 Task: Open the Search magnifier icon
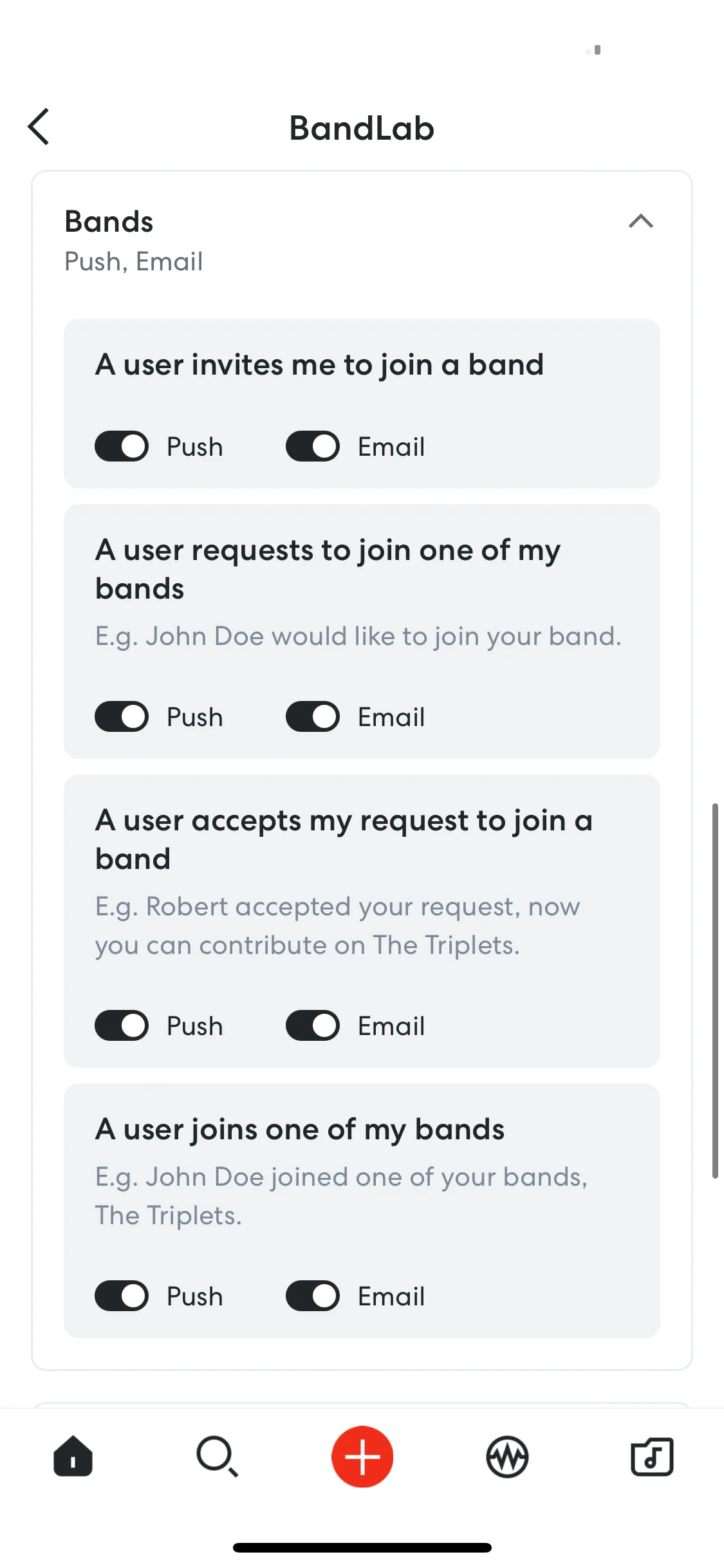click(218, 1456)
